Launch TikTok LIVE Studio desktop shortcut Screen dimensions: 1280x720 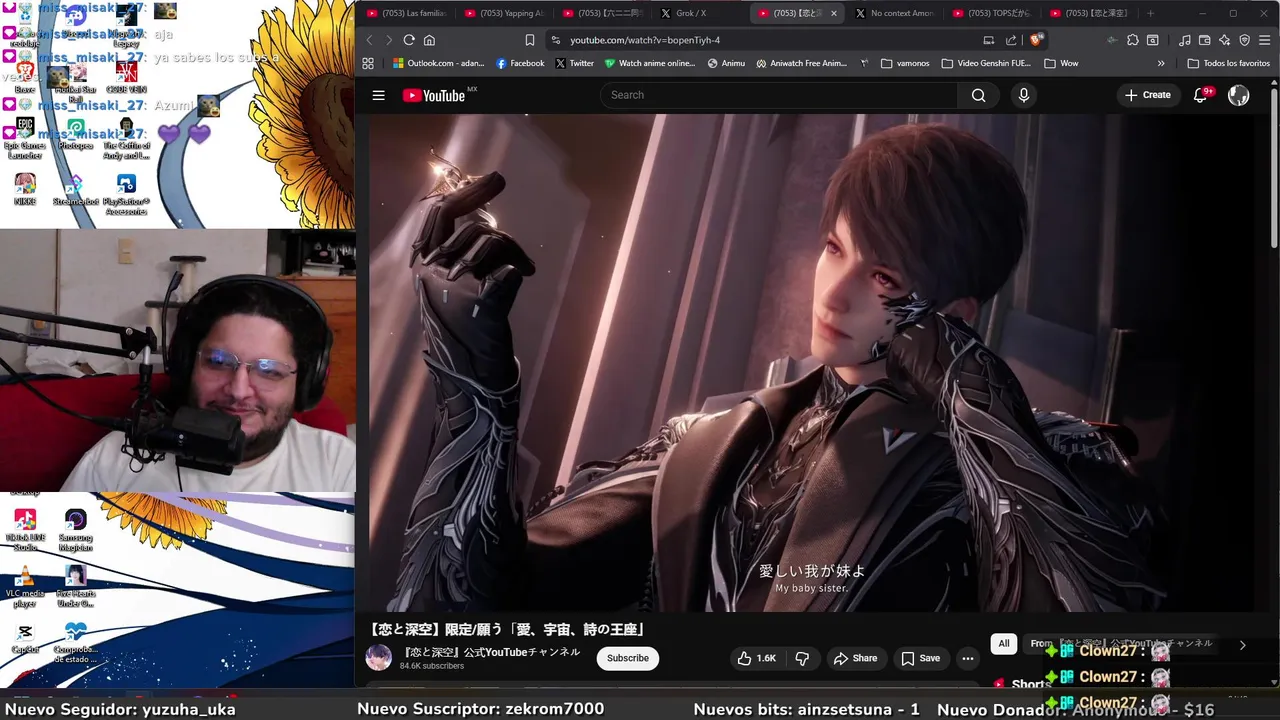click(25, 530)
